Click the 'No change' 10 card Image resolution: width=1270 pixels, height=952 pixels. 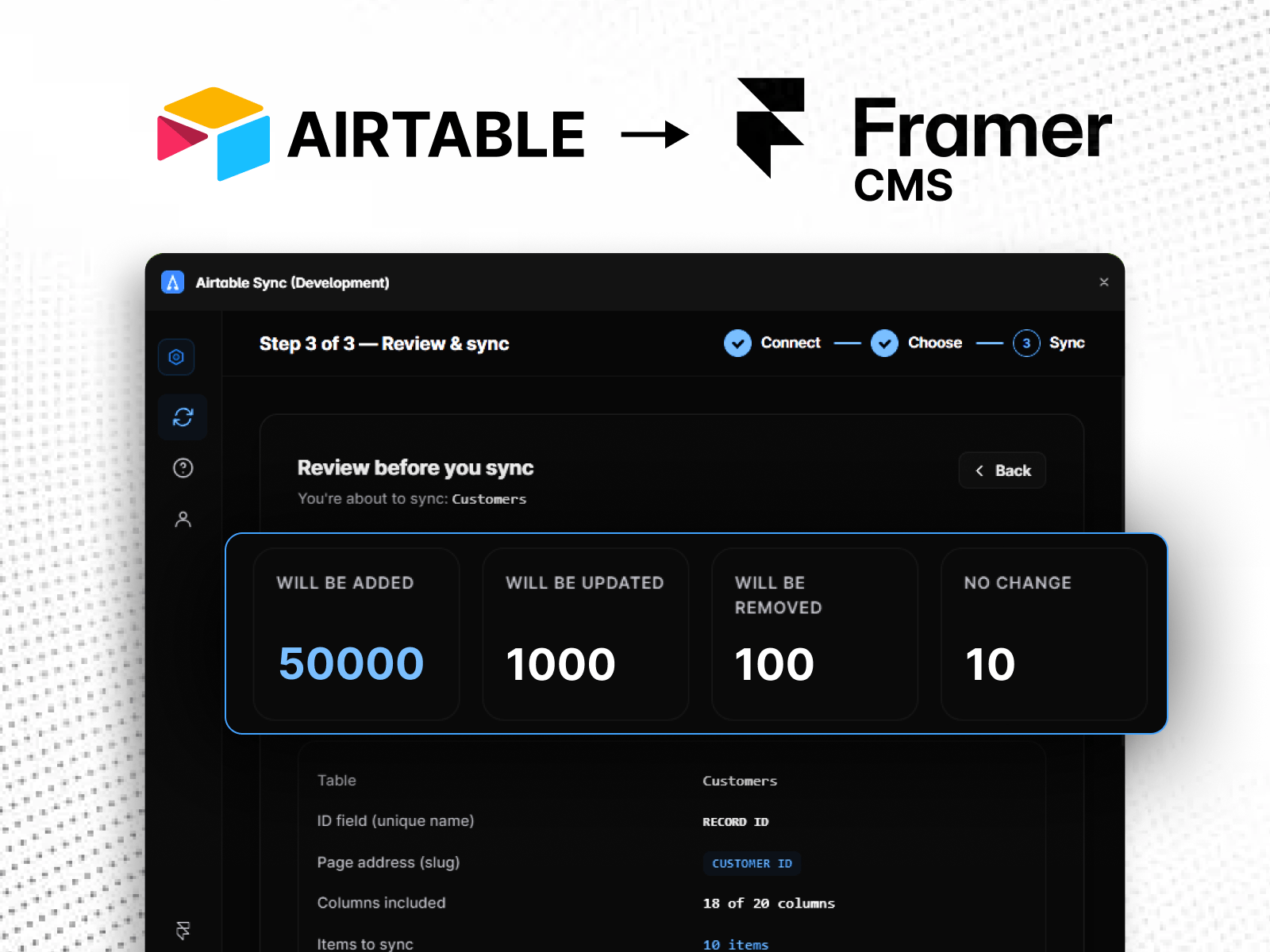1044,634
